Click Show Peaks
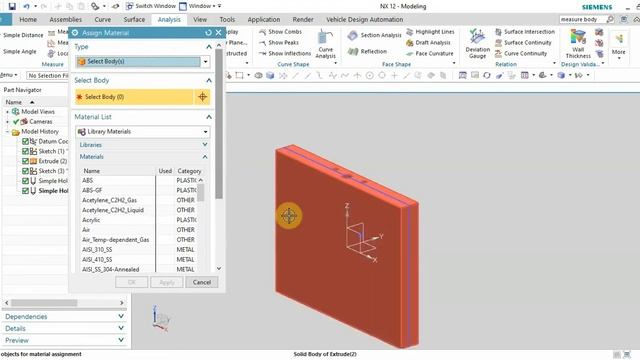This screenshot has width=640, height=360. tap(279, 42)
